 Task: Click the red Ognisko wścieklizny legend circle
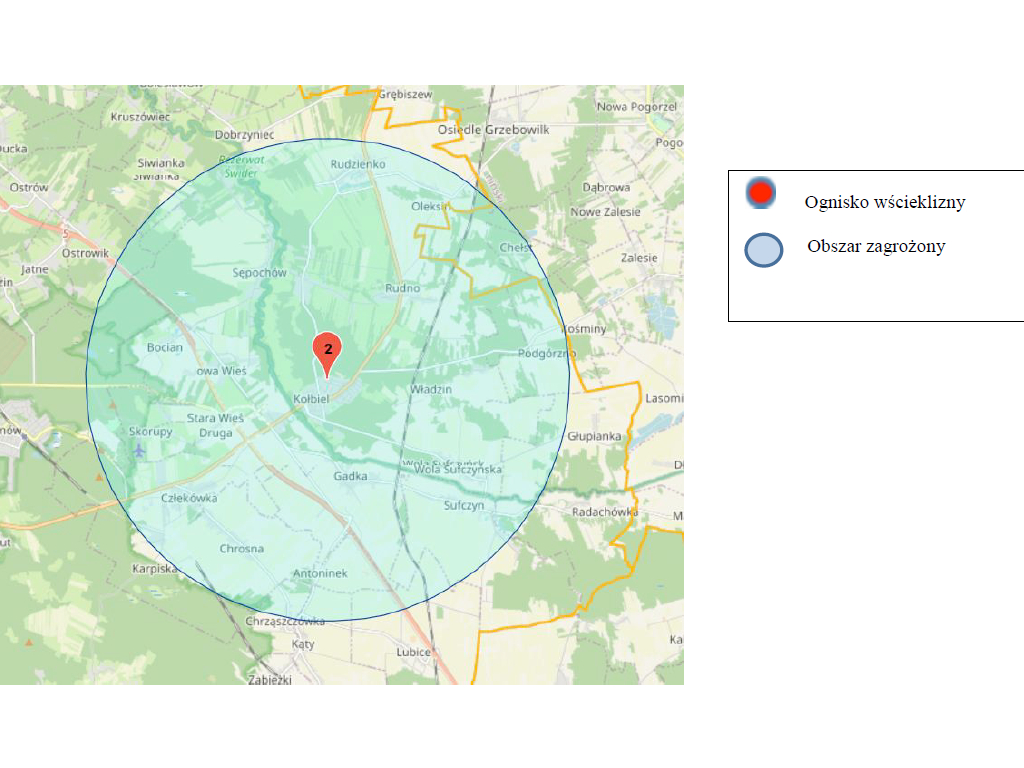761,193
